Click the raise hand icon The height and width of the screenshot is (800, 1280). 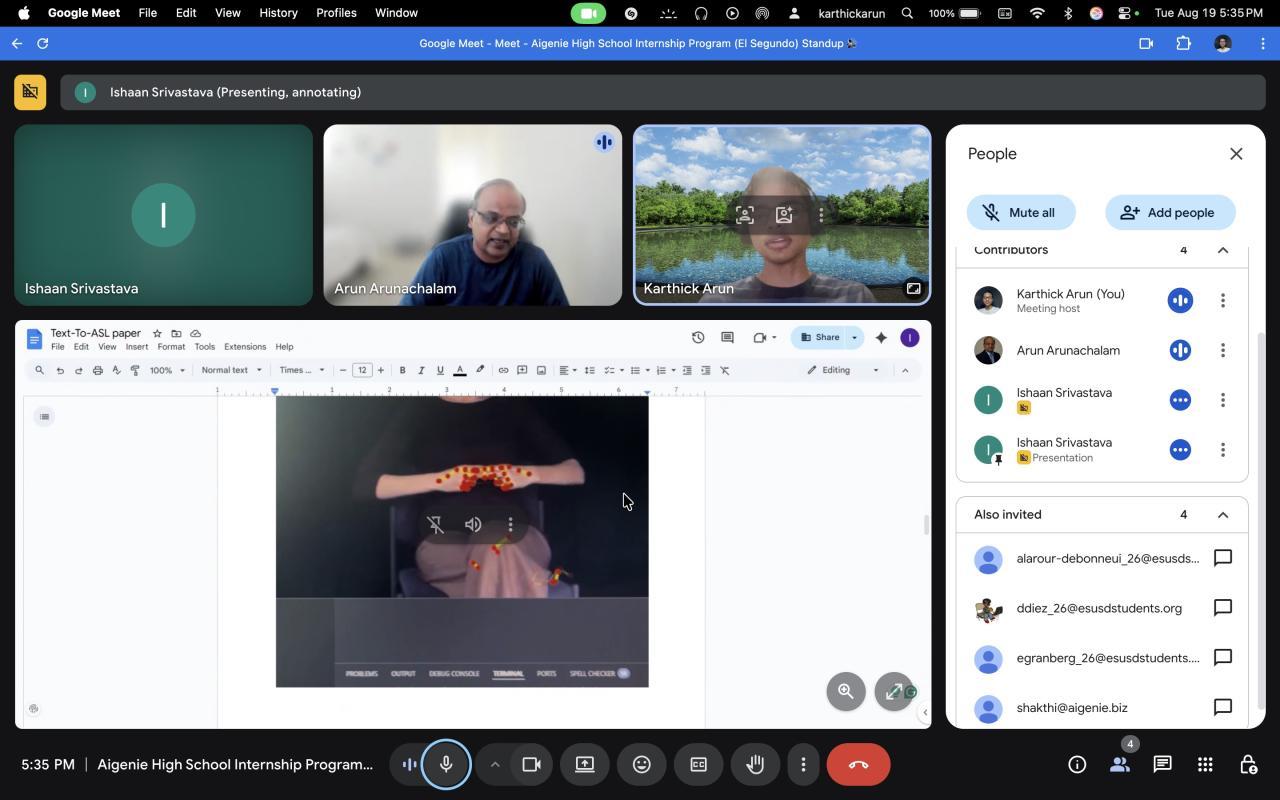[755, 765]
